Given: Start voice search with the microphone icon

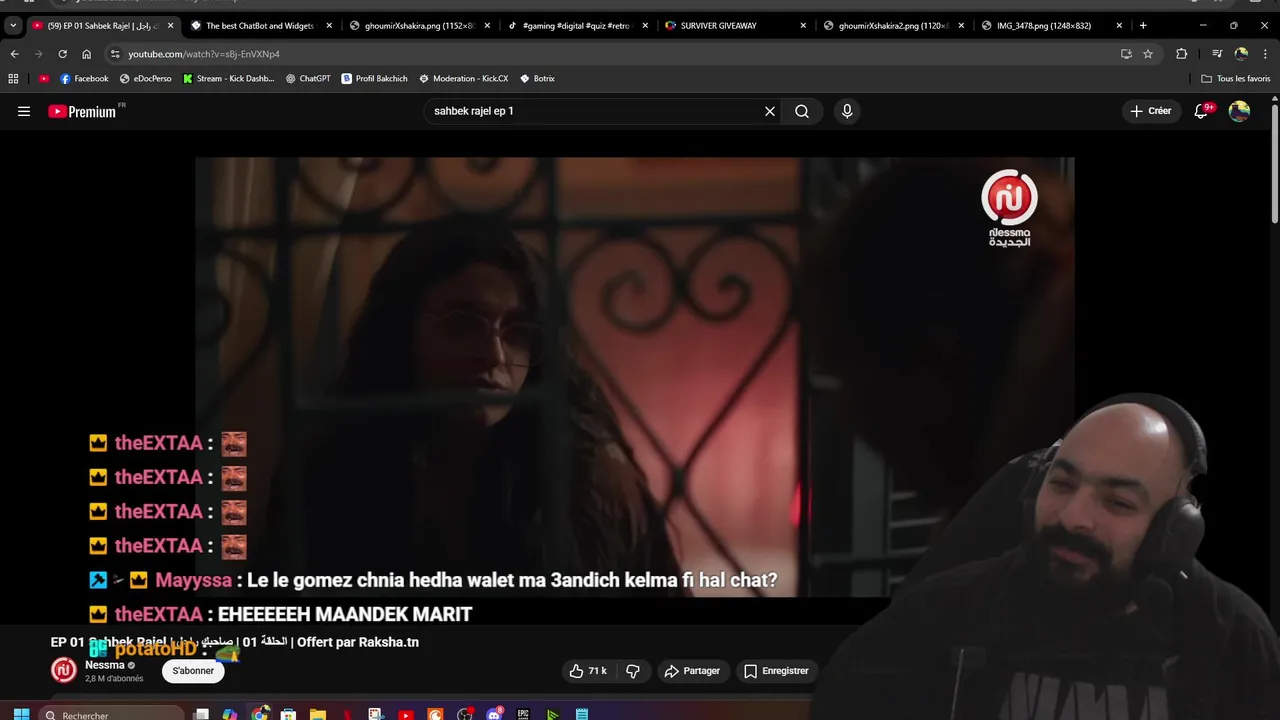Looking at the screenshot, I should (847, 111).
